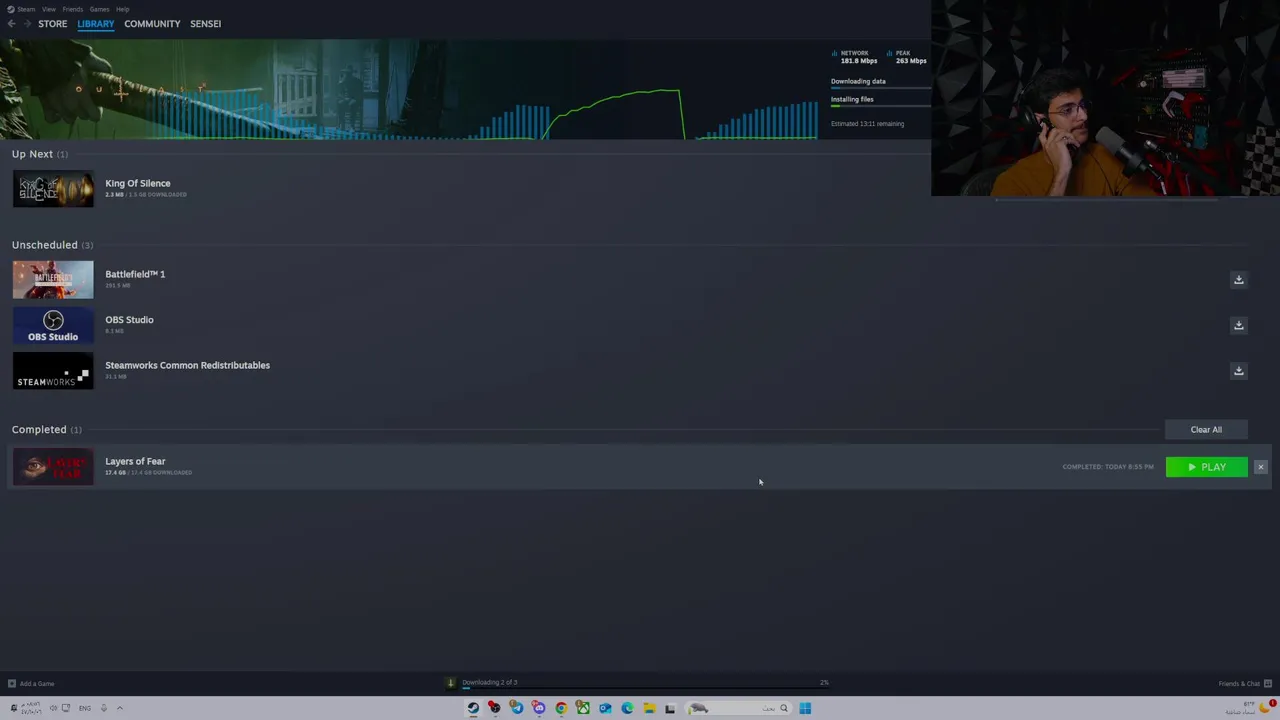Click Add a Game

(x=31, y=684)
